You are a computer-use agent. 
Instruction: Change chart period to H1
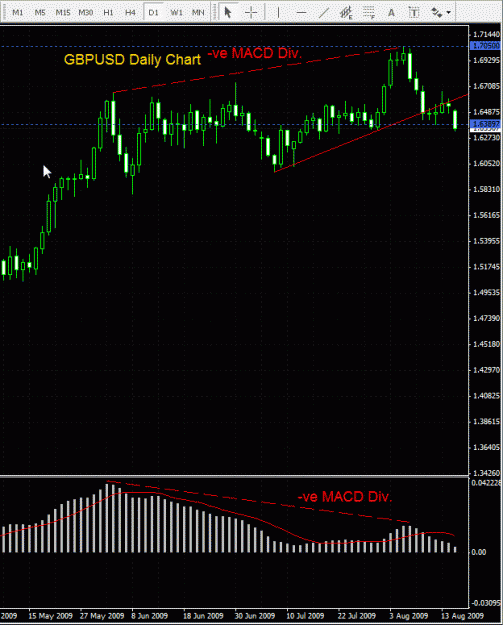tap(108, 13)
